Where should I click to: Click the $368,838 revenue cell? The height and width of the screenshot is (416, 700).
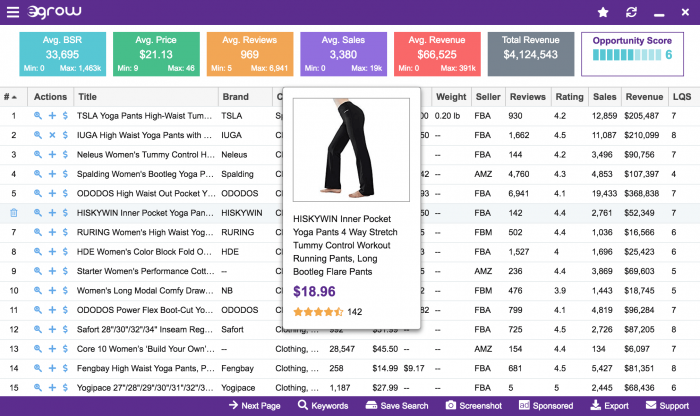[642, 193]
